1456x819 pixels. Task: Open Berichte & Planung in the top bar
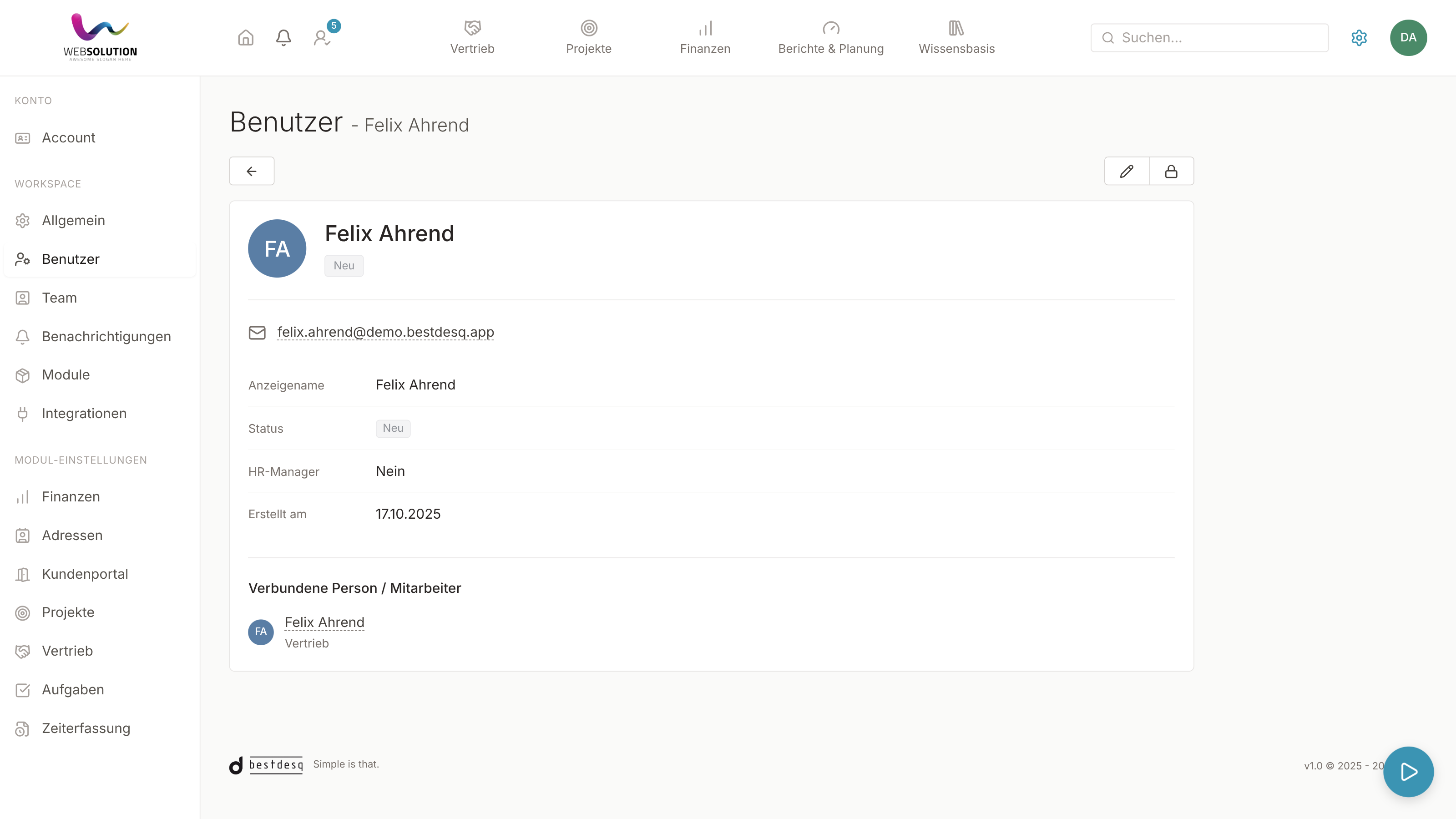pos(830,37)
